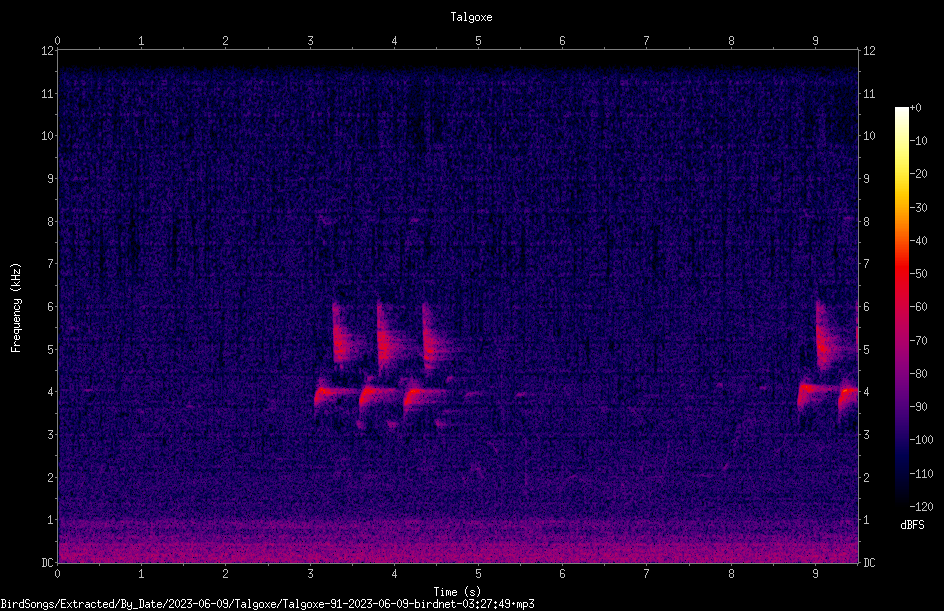Viewport: 944px width, 611px height.
Task: Click the "4" kHz tick on the right frequency axis
Action: 867,392
